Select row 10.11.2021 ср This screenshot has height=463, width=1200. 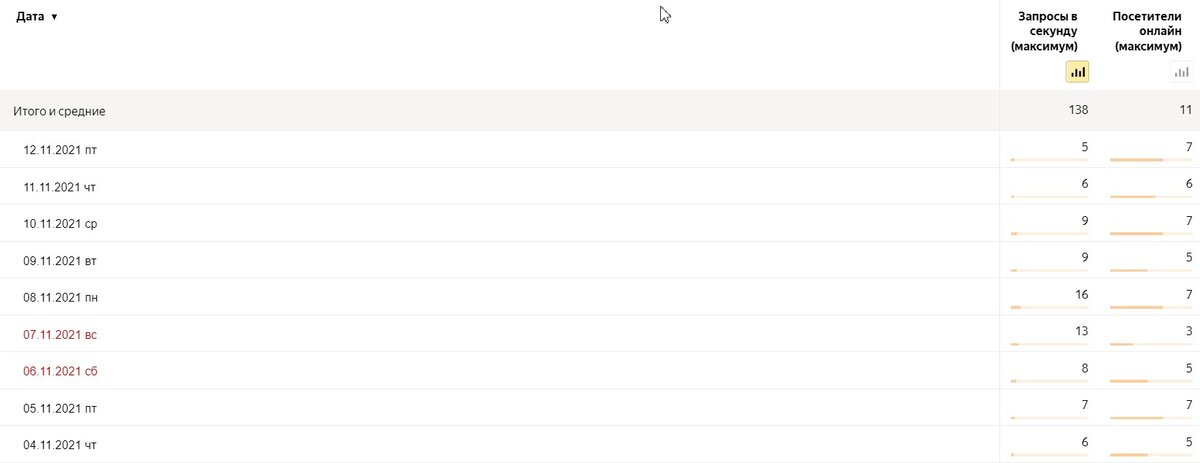600,223
